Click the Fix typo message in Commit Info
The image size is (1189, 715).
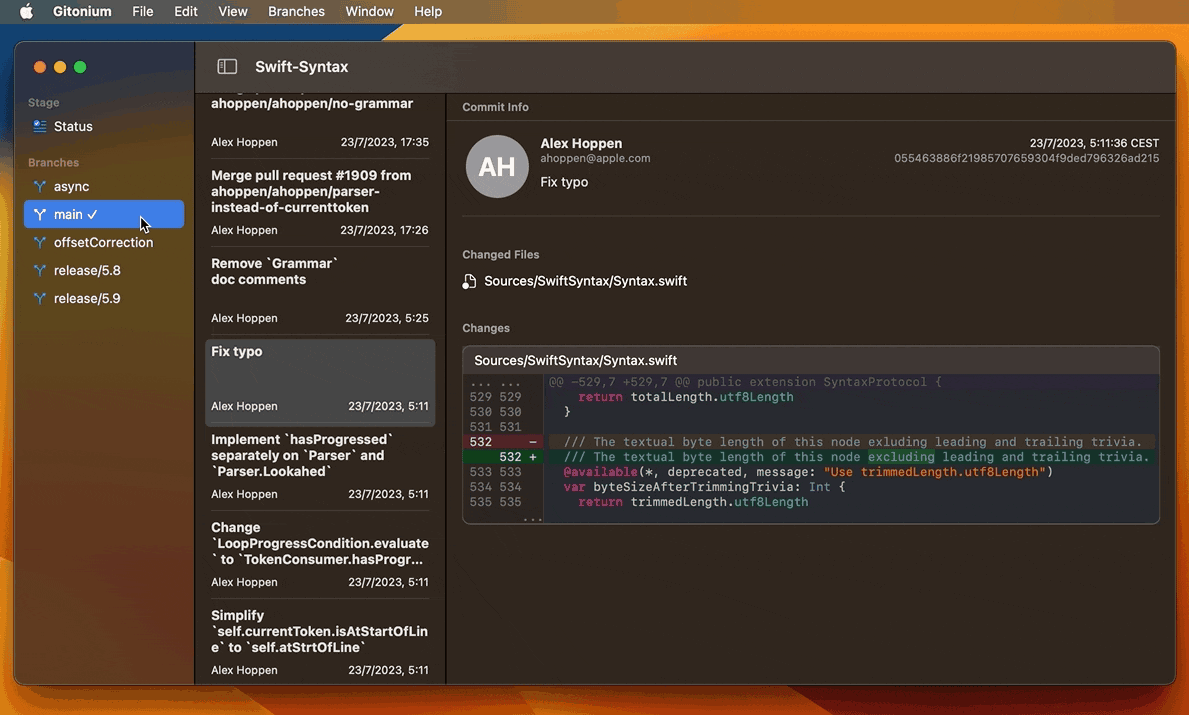564,182
